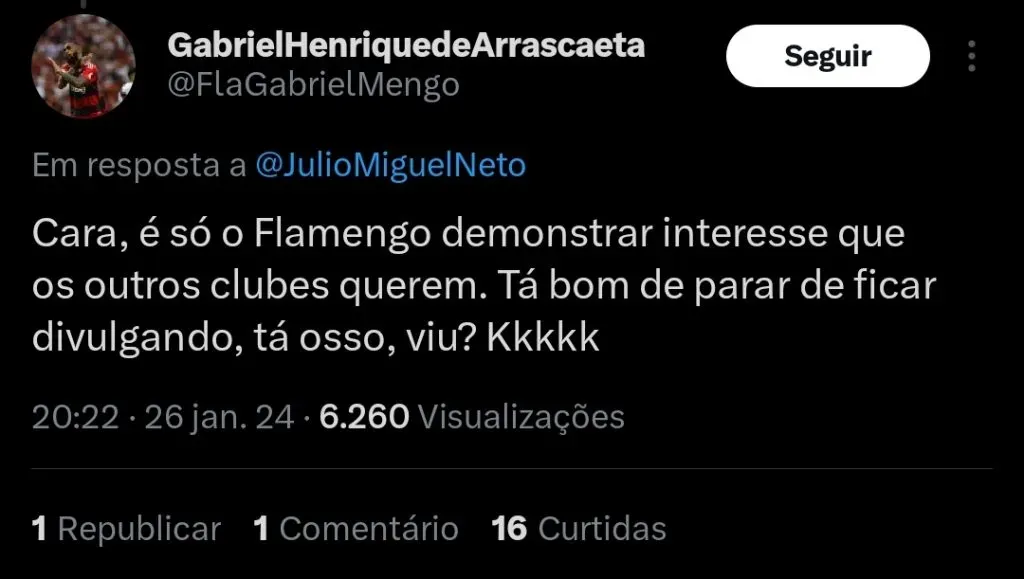
Task: Follow the account with Seguir button
Action: pos(827,56)
